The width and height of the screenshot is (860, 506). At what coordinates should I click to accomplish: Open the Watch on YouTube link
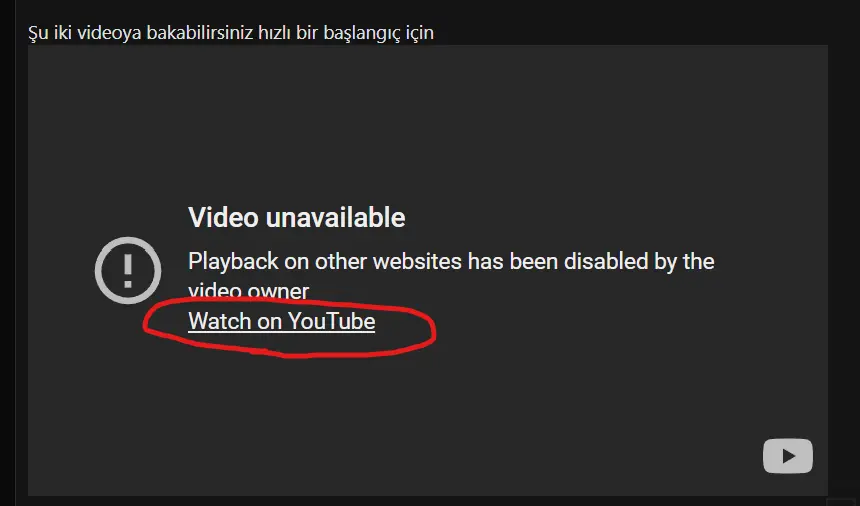point(281,321)
